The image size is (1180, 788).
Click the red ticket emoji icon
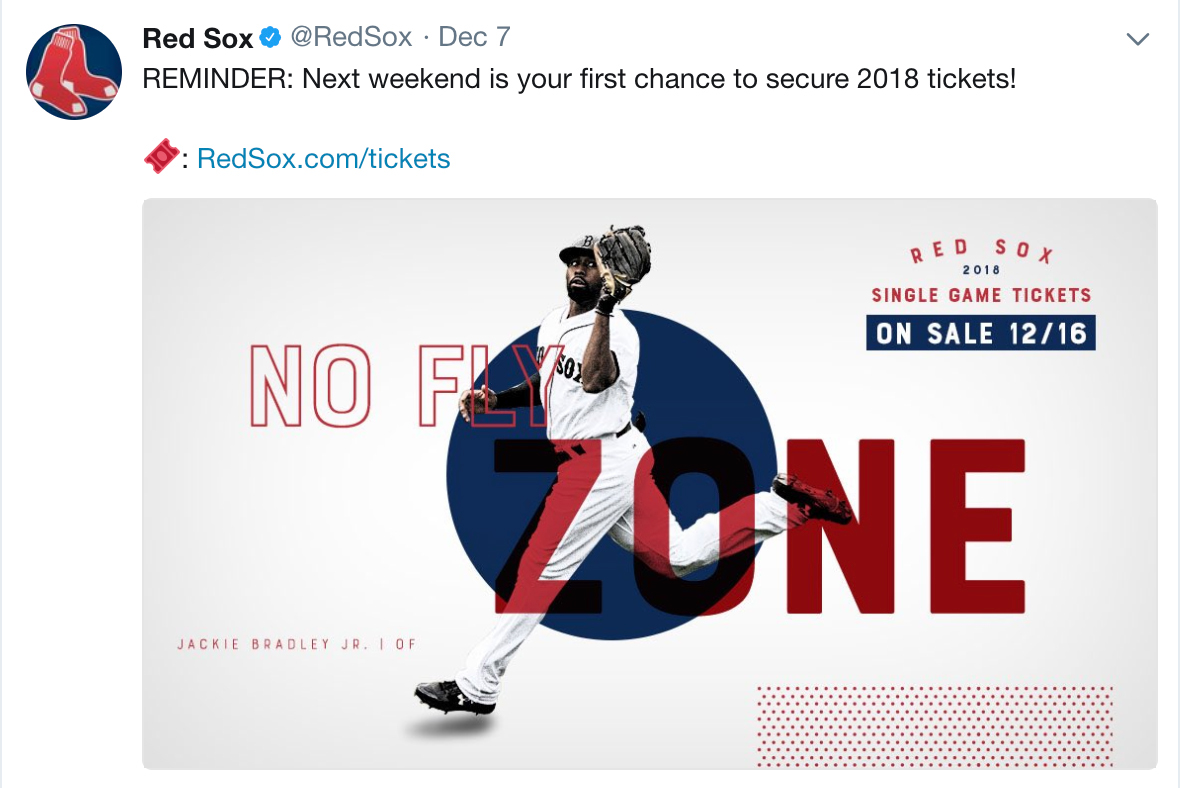coord(161,157)
